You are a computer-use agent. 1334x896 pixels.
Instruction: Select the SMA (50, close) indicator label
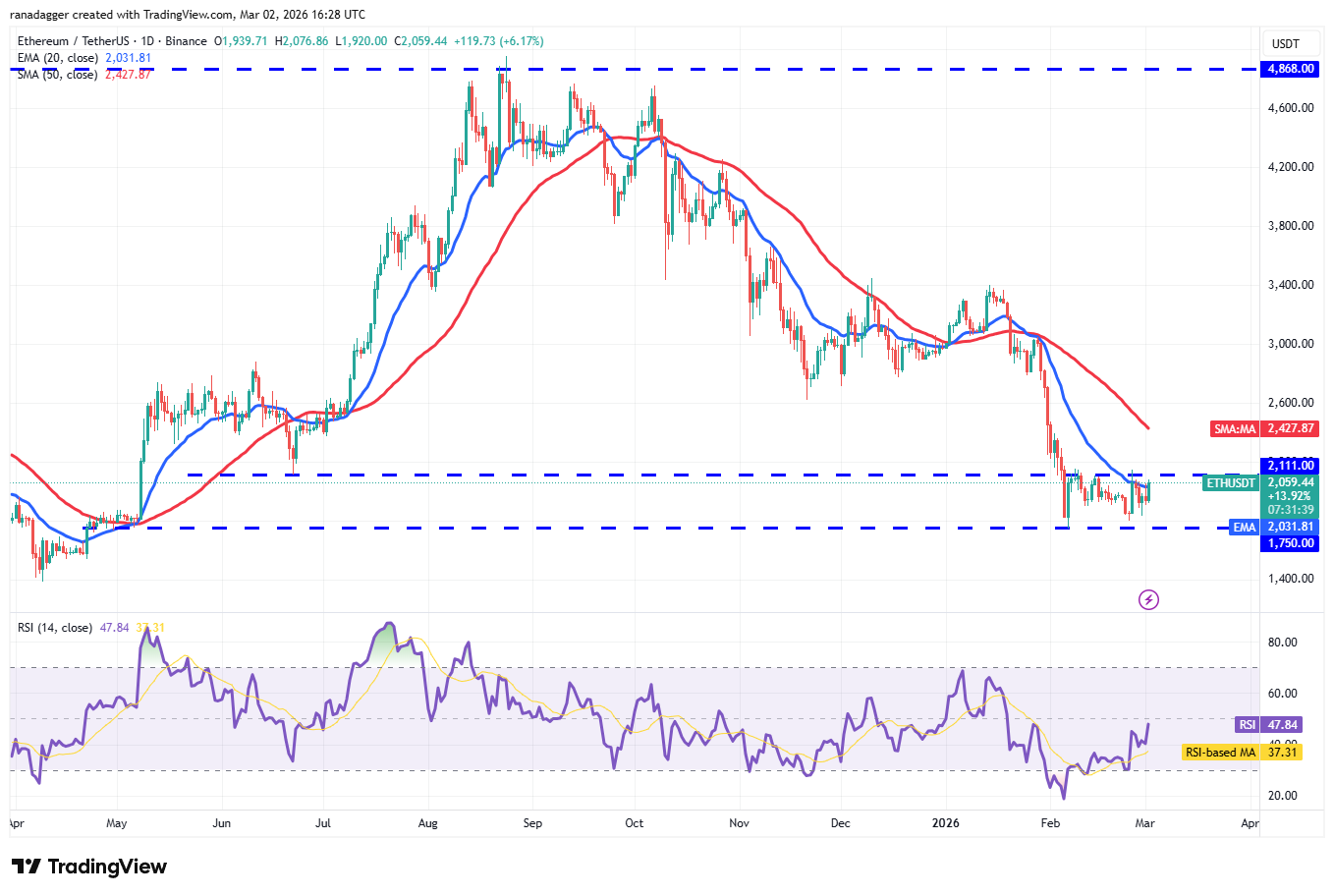[x=56, y=74]
